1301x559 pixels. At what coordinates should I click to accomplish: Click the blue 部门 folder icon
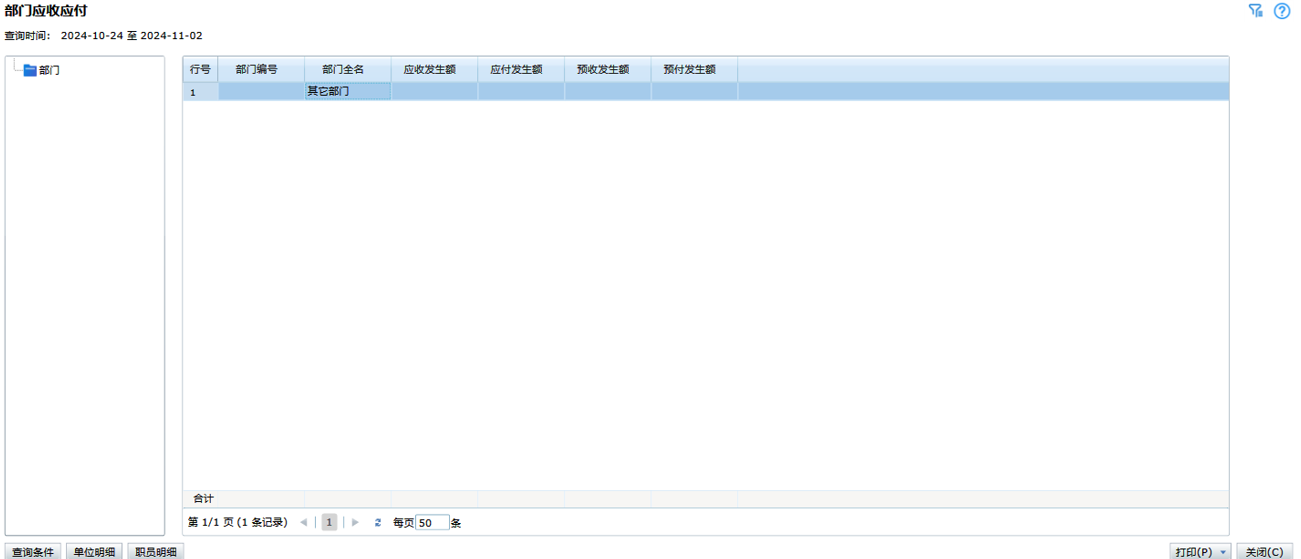[30, 71]
